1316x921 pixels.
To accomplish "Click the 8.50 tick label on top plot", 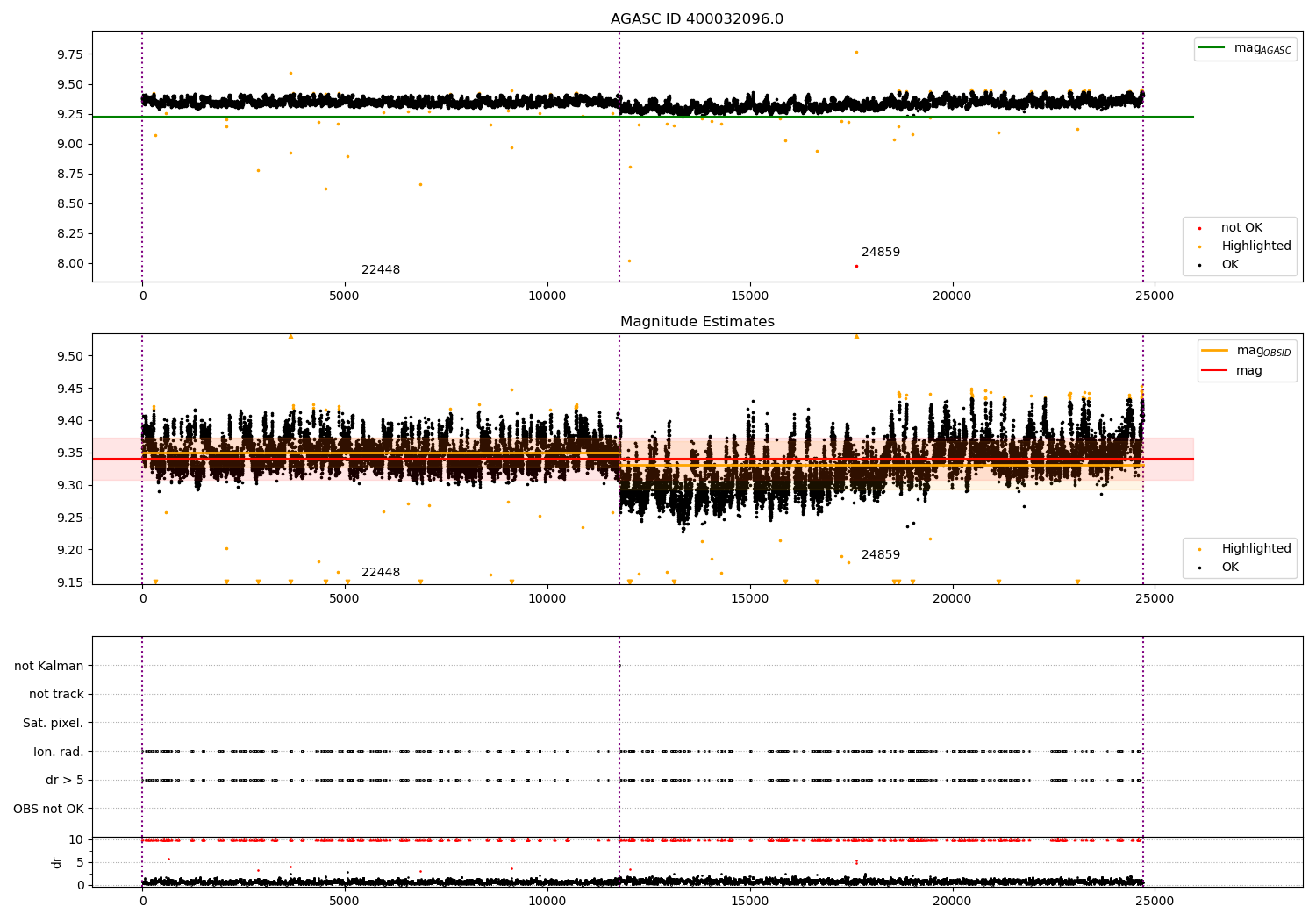I will point(69,204).
